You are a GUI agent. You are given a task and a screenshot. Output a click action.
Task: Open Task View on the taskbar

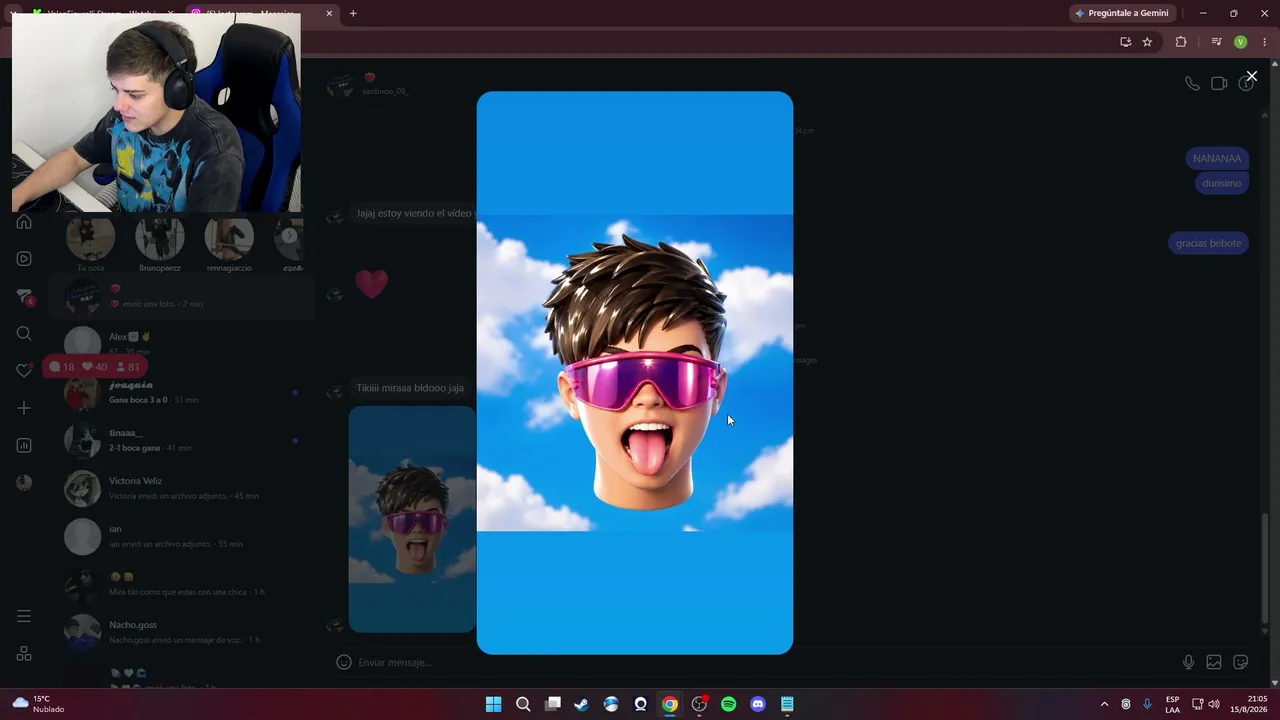552,704
